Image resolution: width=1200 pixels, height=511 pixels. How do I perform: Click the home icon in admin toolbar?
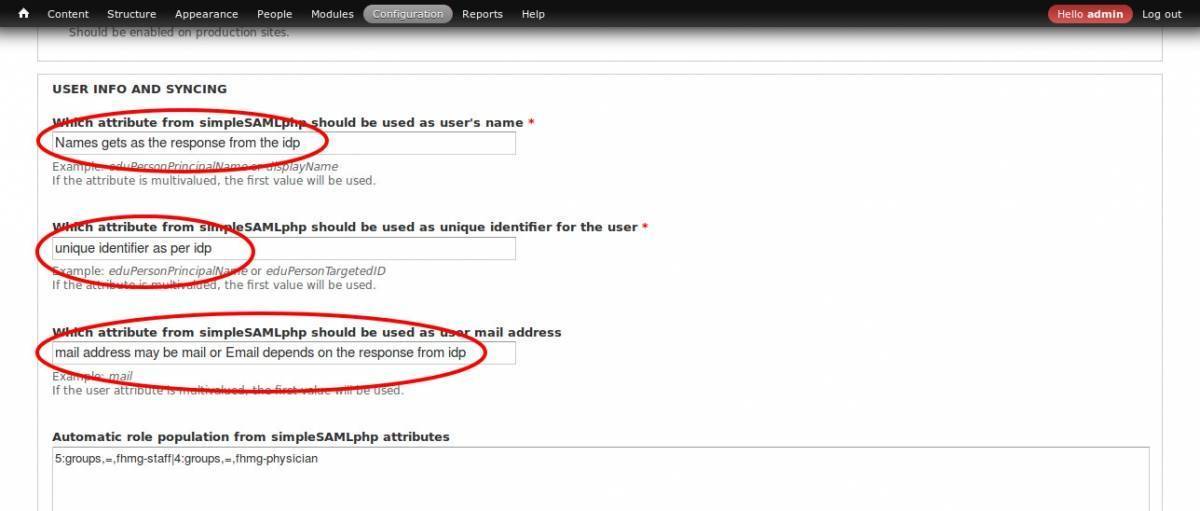(24, 14)
